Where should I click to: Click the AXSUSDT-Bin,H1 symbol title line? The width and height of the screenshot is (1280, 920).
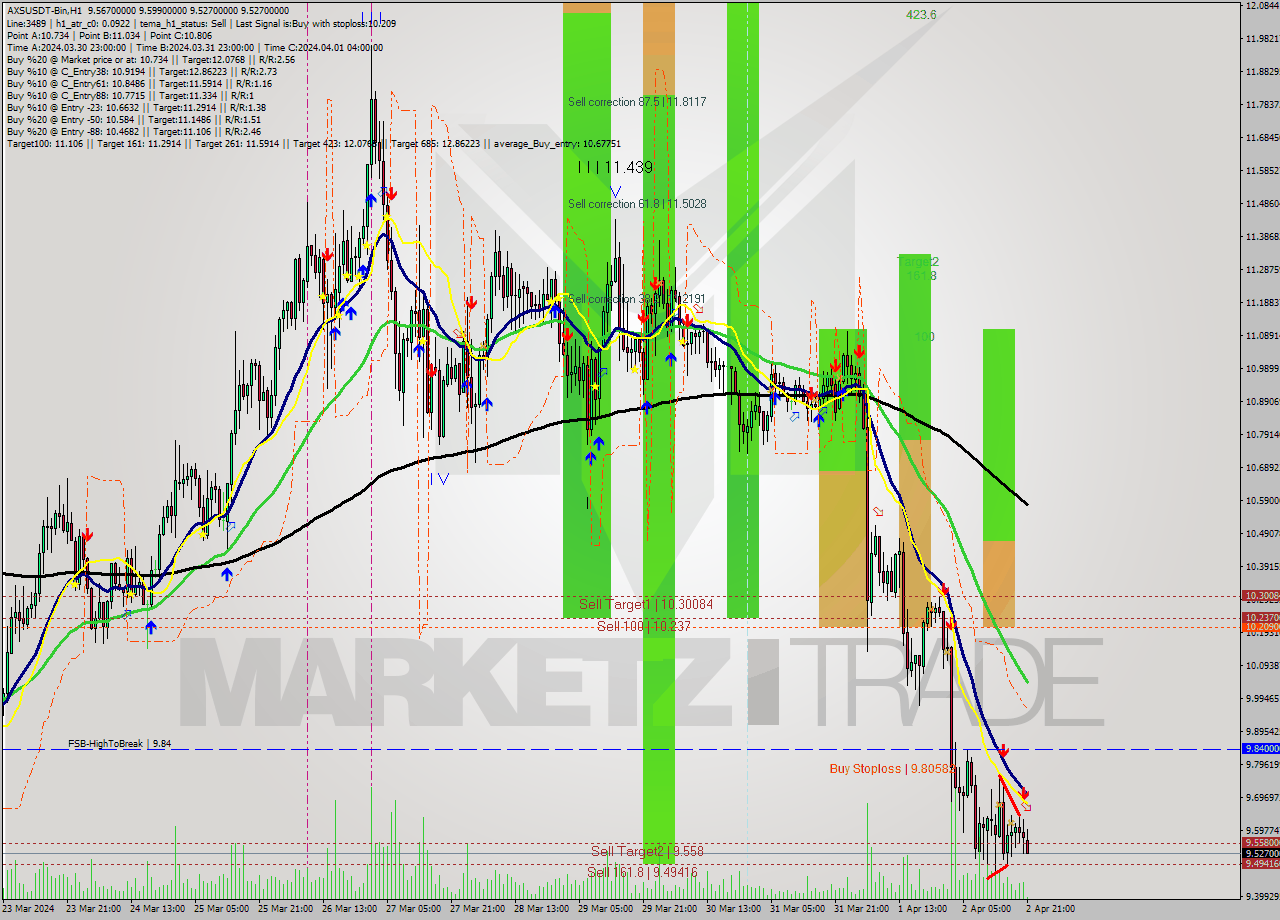[148, 10]
